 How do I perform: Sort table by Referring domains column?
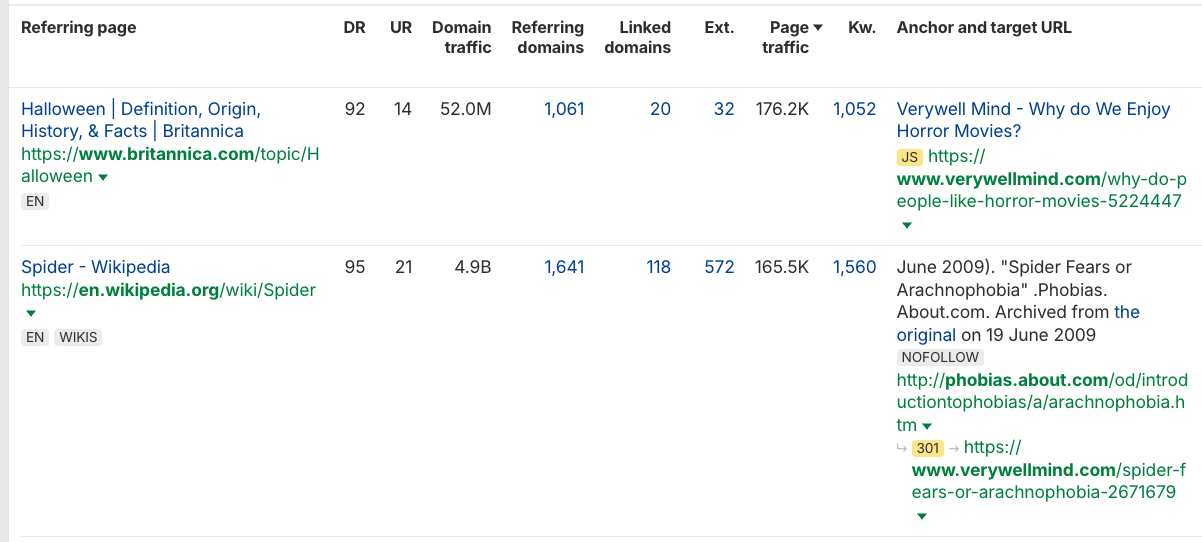[547, 37]
